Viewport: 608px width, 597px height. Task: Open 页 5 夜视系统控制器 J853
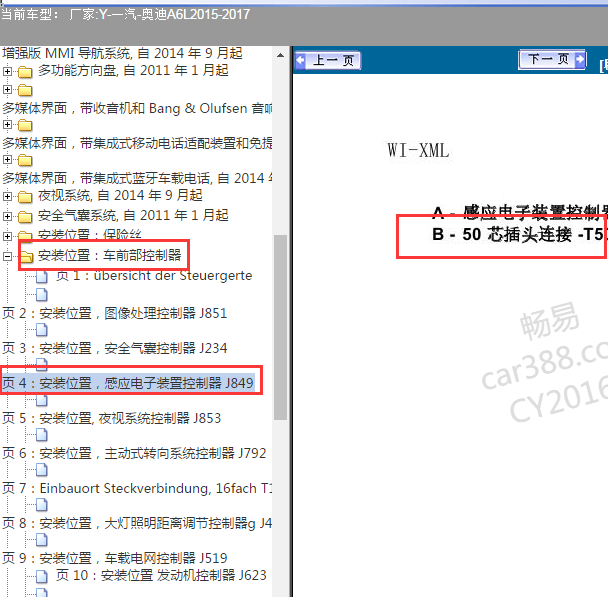[112, 418]
